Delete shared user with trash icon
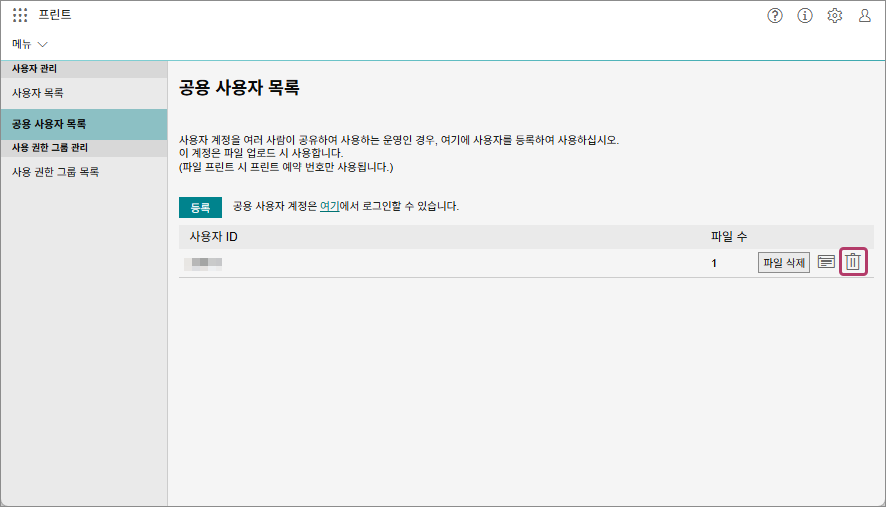 tap(853, 262)
